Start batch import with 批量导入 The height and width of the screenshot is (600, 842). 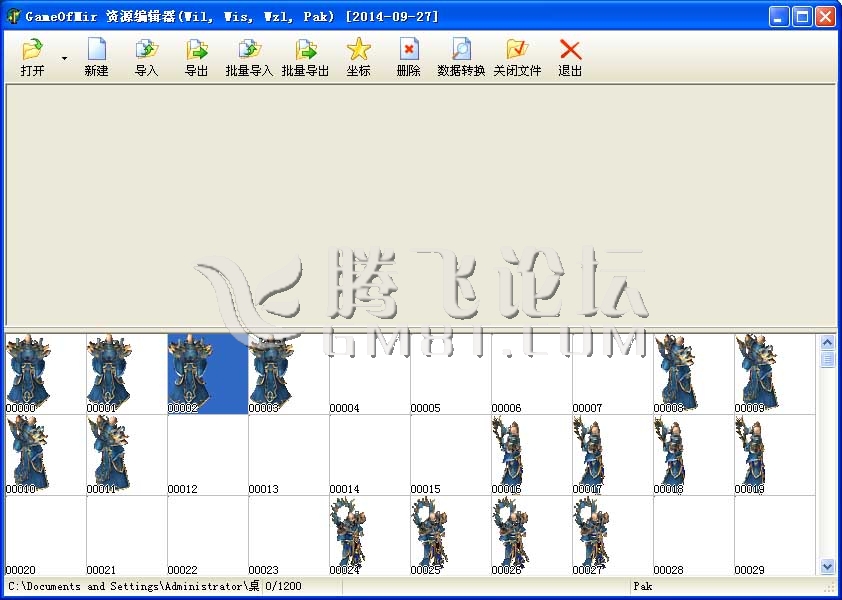[x=249, y=57]
